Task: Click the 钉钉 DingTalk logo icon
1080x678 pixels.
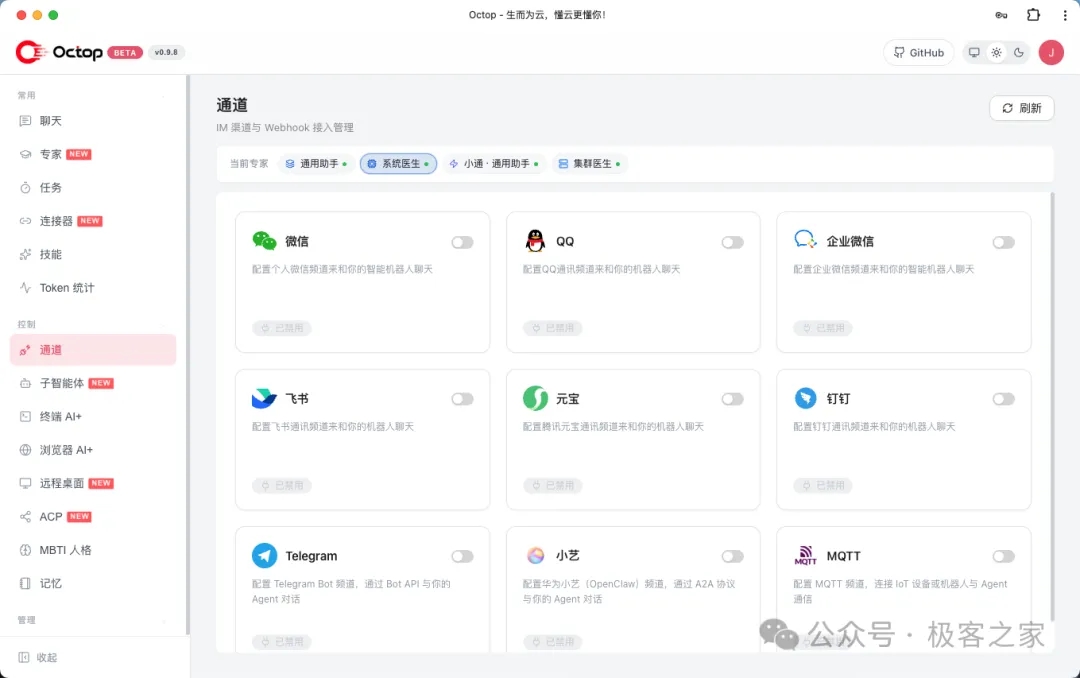Action: click(x=805, y=398)
